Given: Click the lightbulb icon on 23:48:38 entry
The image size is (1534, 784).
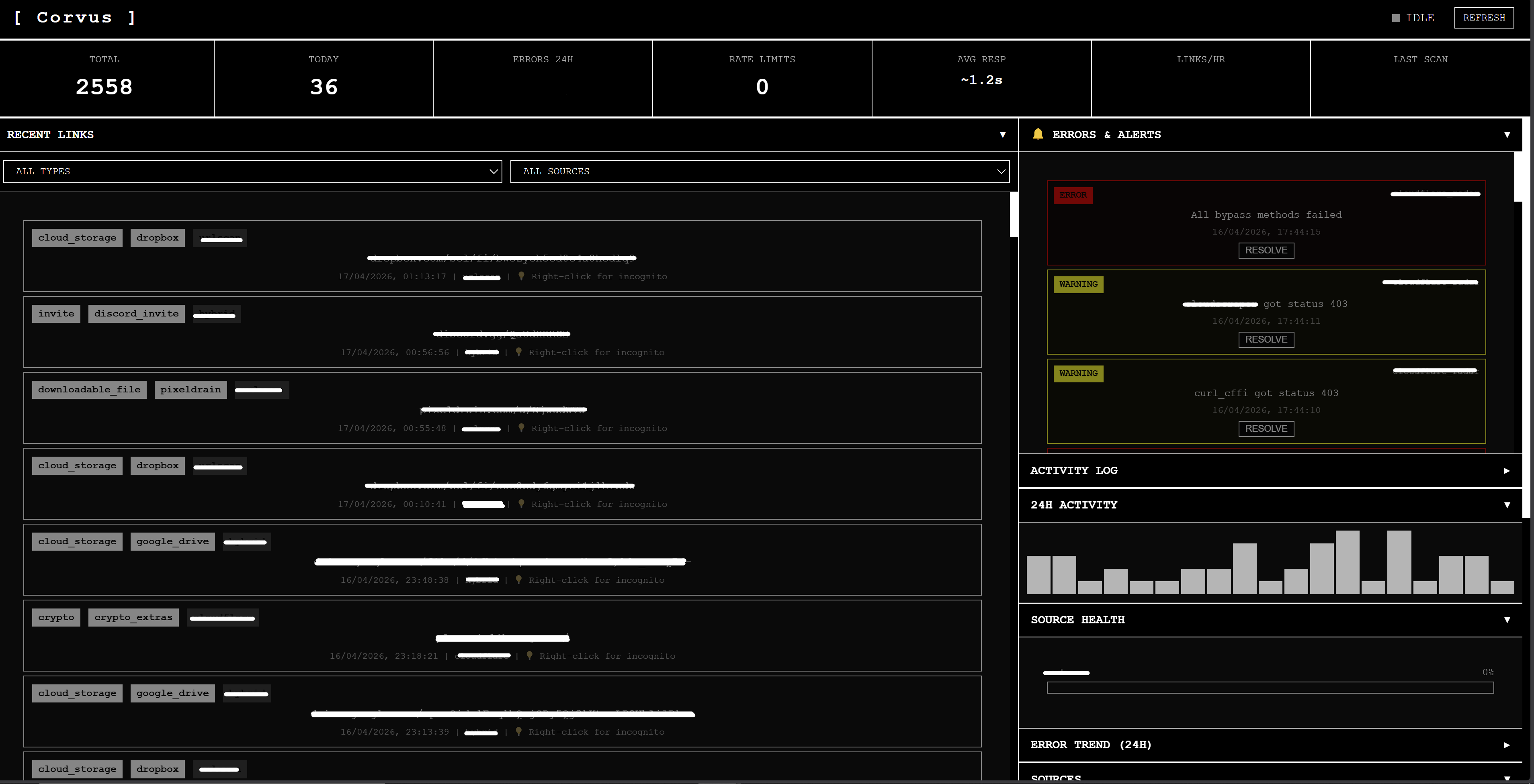Looking at the screenshot, I should (519, 580).
